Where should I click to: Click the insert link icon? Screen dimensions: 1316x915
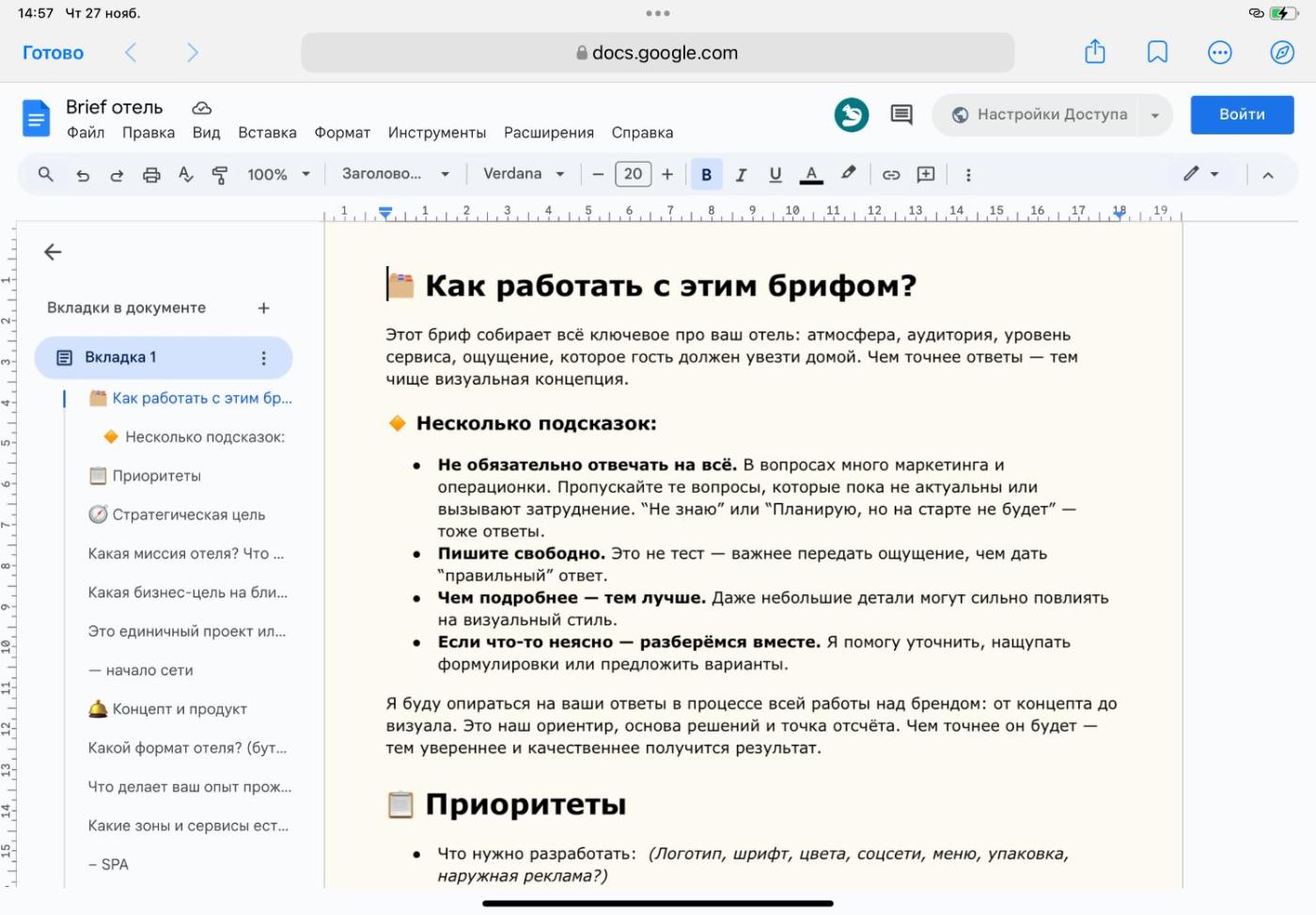tap(890, 175)
